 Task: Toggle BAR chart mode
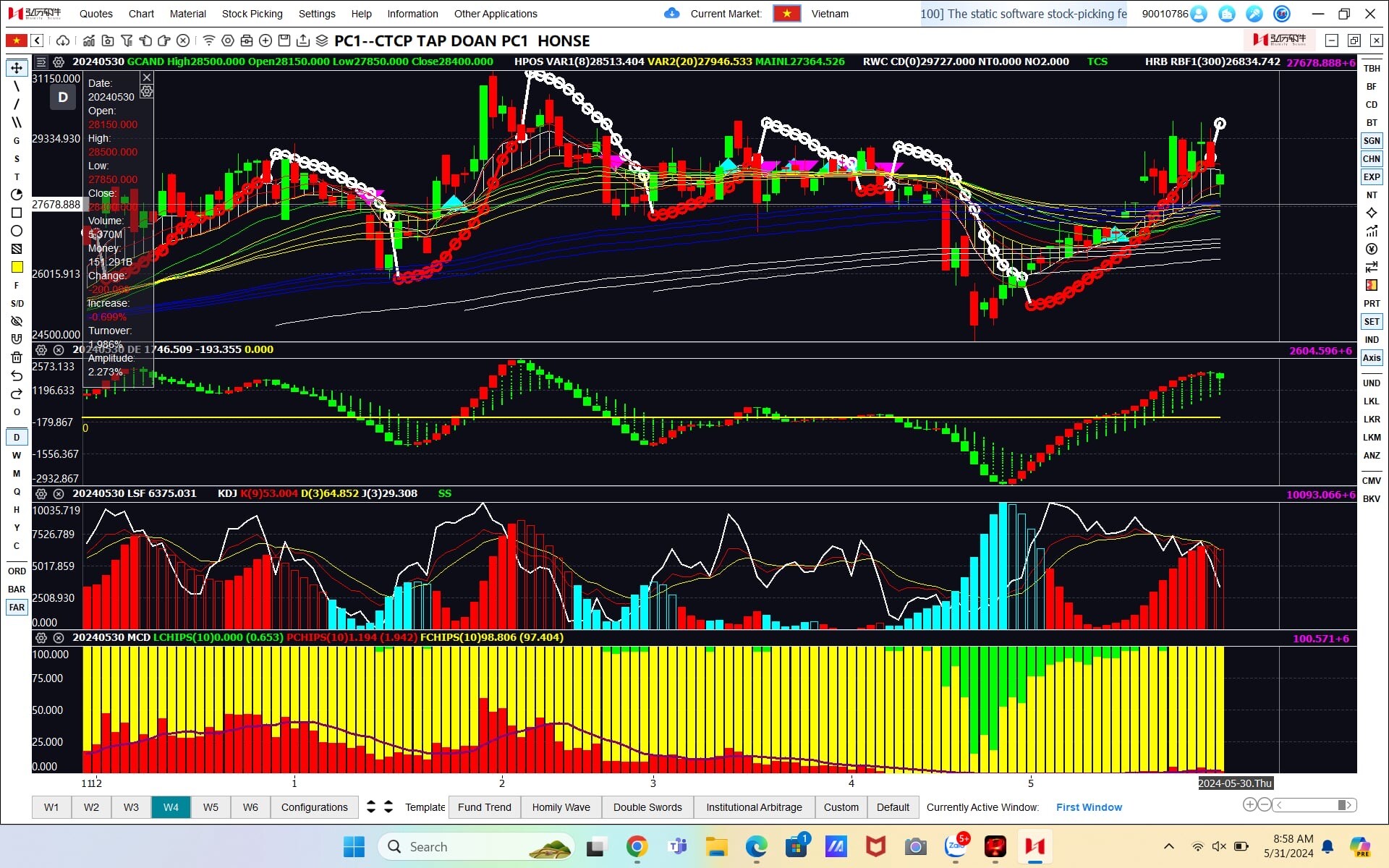(17, 589)
